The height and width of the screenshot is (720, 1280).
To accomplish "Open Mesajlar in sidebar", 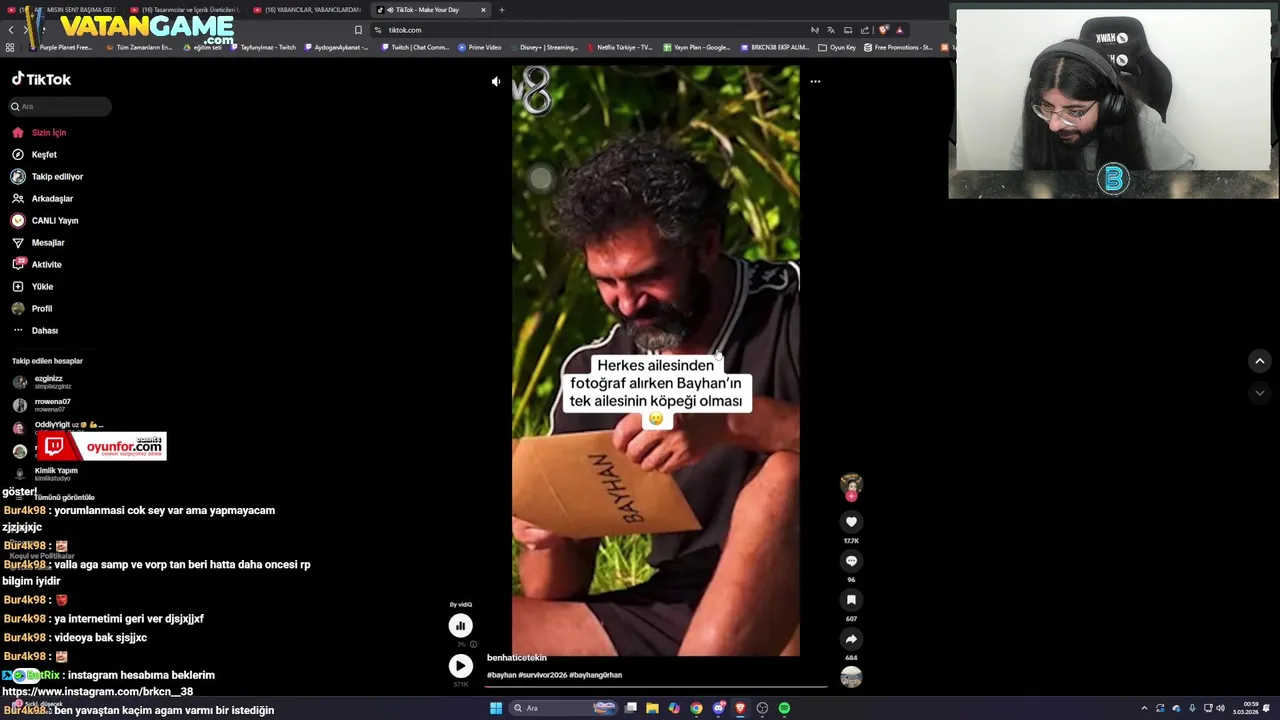I will pyautogui.click(x=38, y=242).
